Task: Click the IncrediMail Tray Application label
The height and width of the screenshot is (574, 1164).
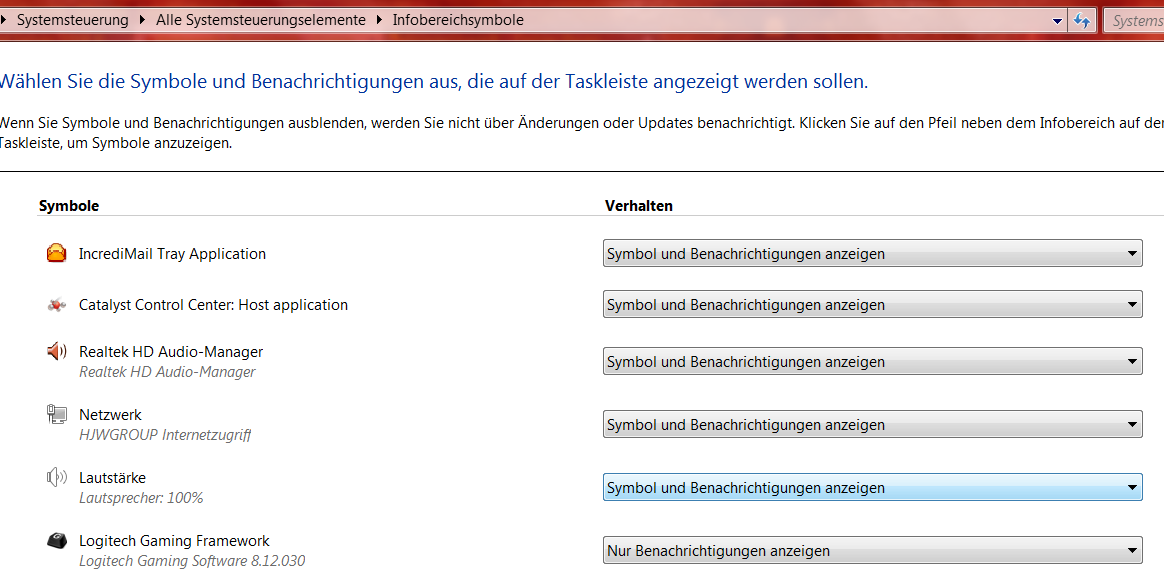Action: [172, 254]
